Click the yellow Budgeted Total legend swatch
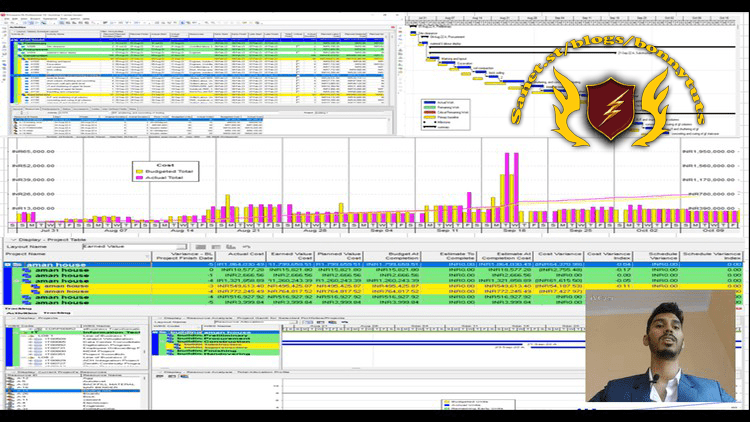The width and height of the screenshot is (750, 422). click(x=140, y=171)
